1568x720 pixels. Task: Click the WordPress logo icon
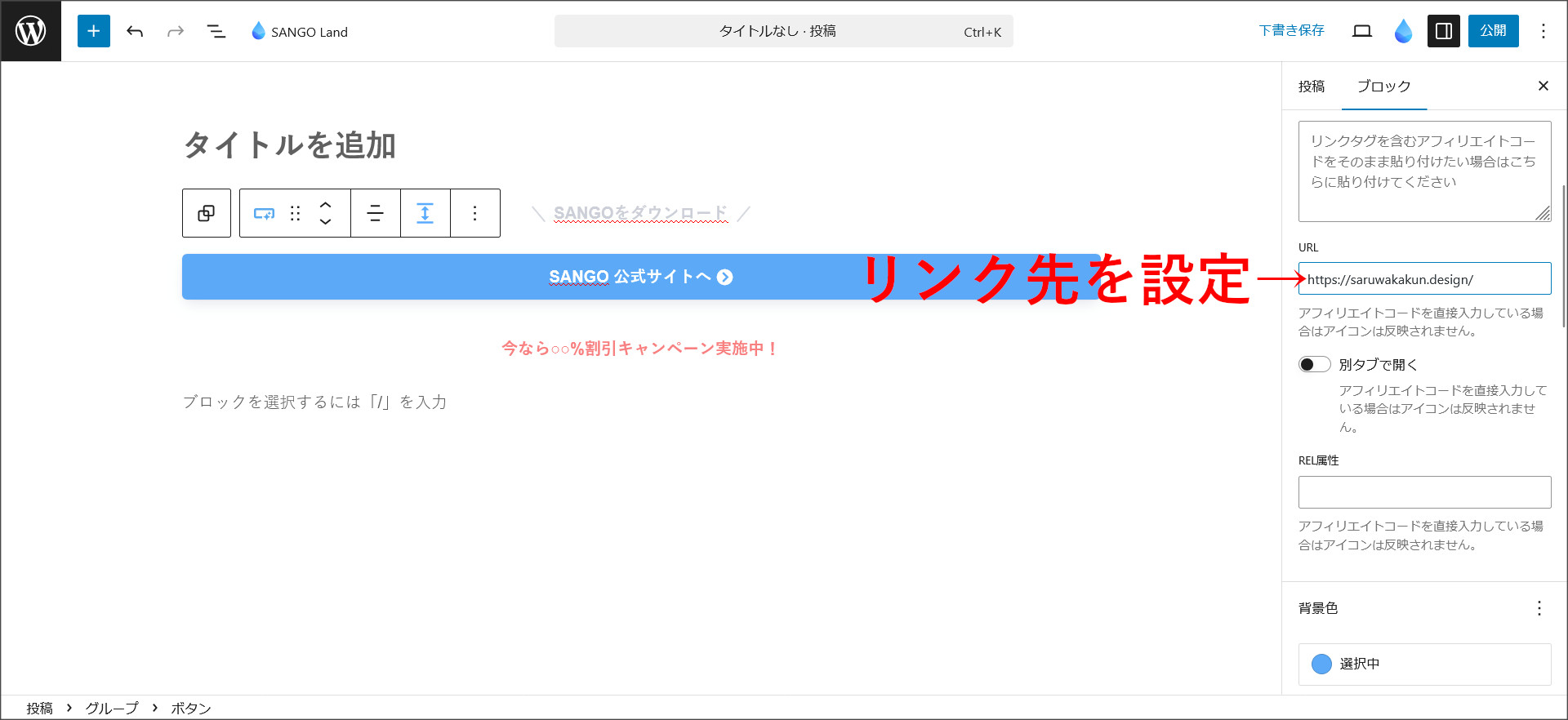31,31
